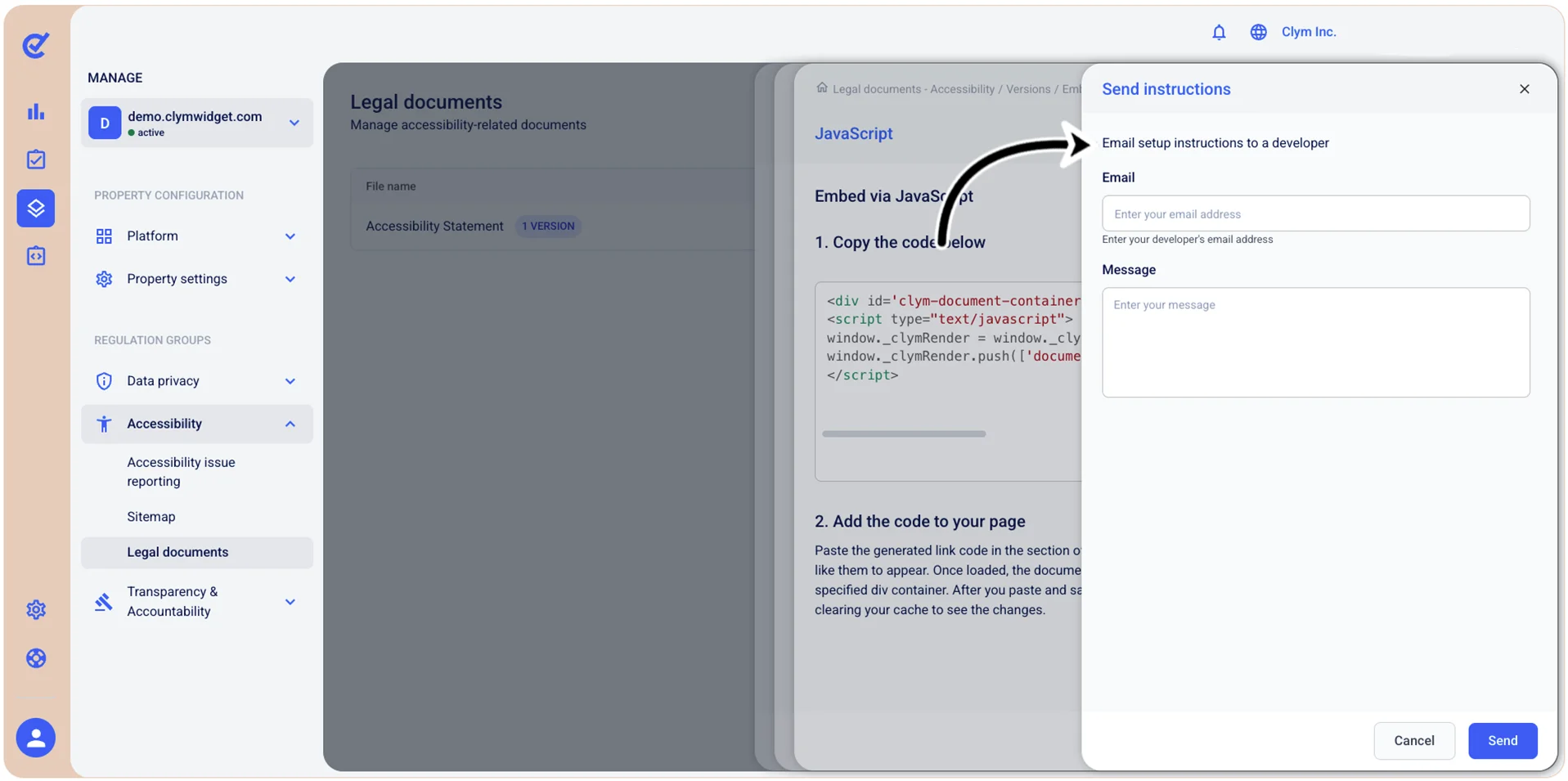Image resolution: width=1568 pixels, height=781 pixels.
Task: Open the help support lifebuoy icon
Action: pos(36,658)
